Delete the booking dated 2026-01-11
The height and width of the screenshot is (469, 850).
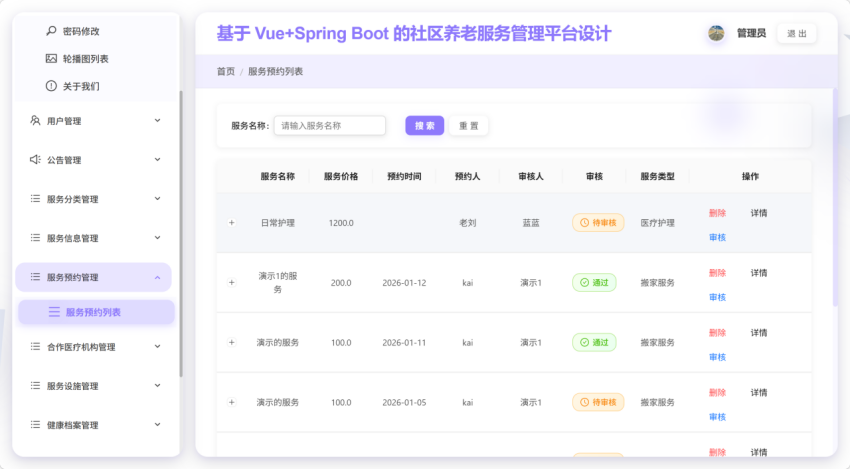pos(717,332)
